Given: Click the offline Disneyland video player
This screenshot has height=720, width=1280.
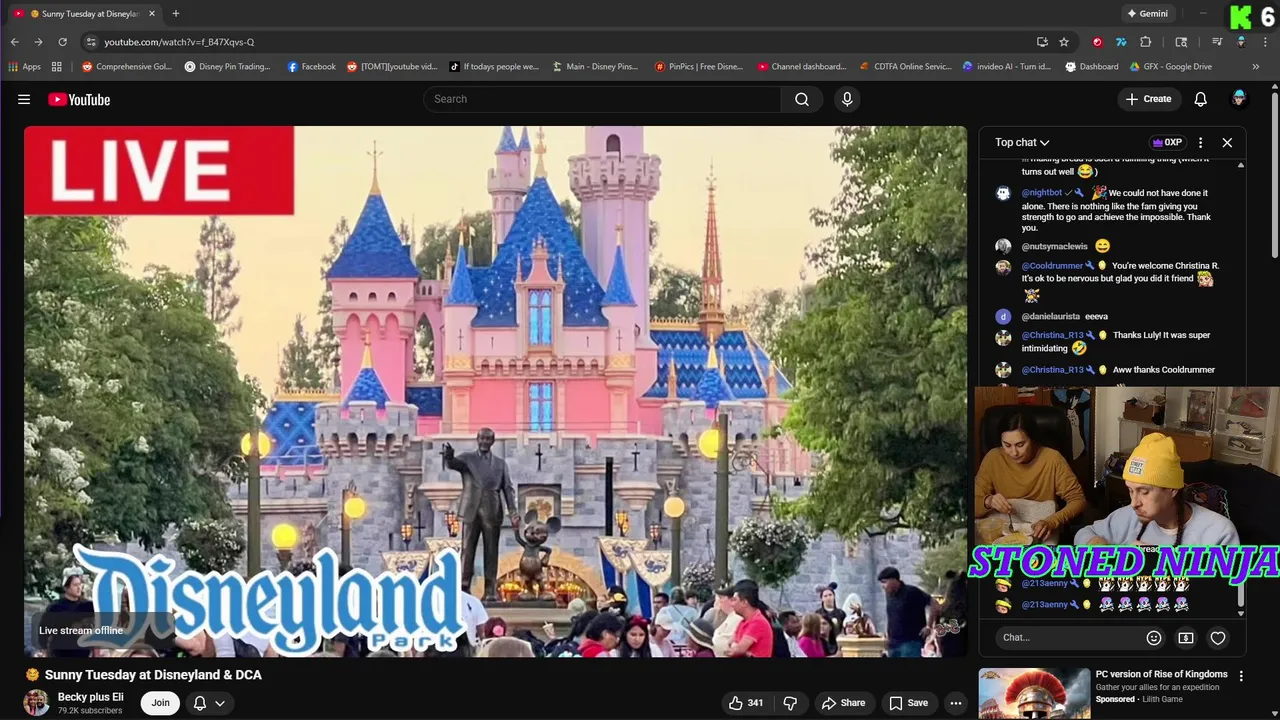Looking at the screenshot, I should coord(496,391).
